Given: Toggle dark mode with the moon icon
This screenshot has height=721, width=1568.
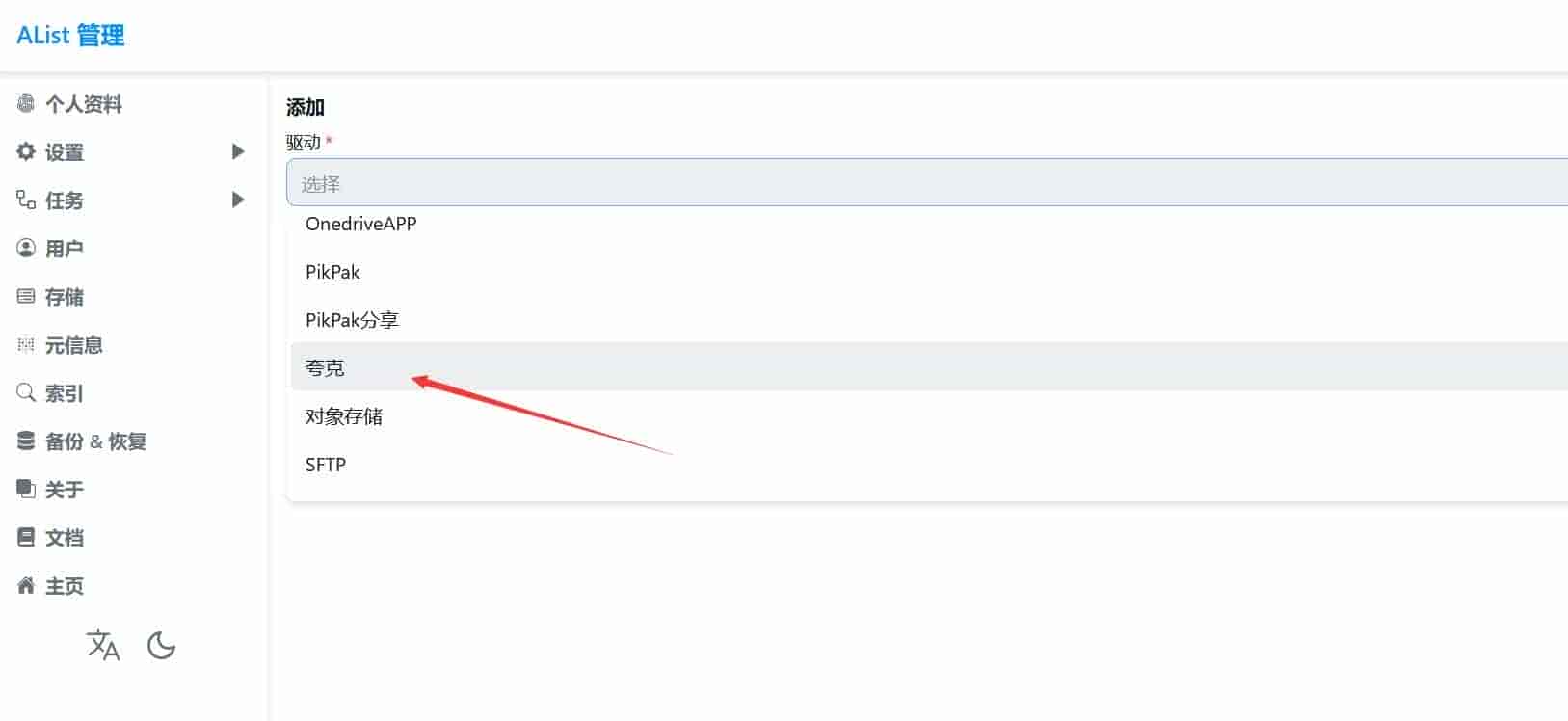Looking at the screenshot, I should point(161,645).
